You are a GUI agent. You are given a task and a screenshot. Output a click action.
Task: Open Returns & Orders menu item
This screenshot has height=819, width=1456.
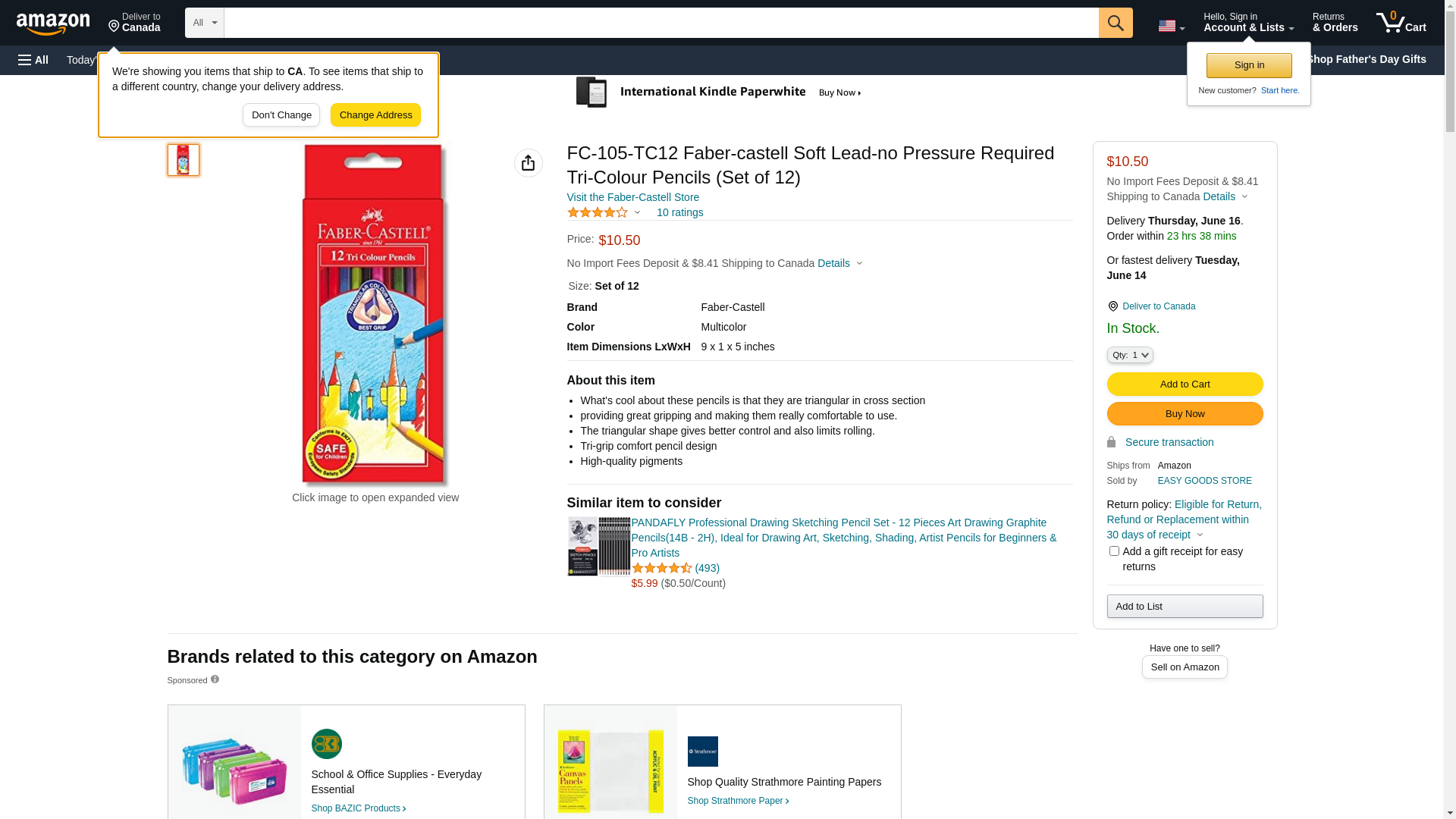tap(1335, 23)
